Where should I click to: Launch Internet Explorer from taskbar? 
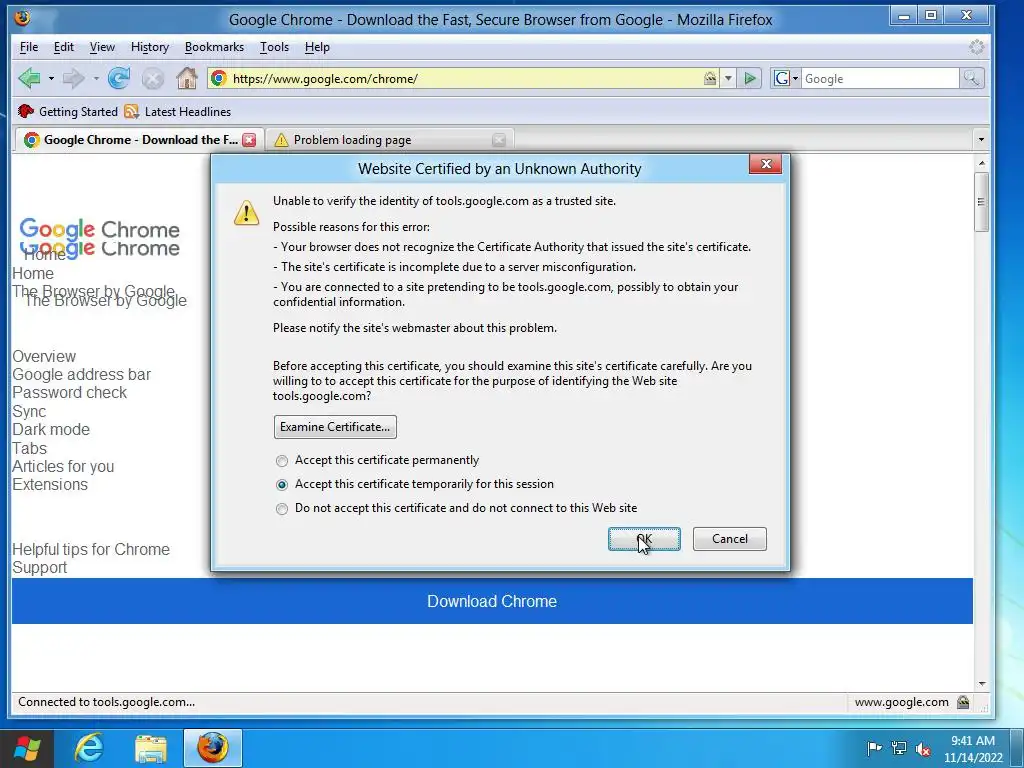coord(89,748)
